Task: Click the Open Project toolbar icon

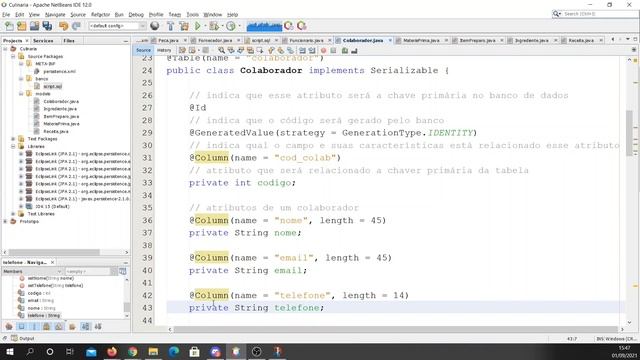Action: (34, 26)
